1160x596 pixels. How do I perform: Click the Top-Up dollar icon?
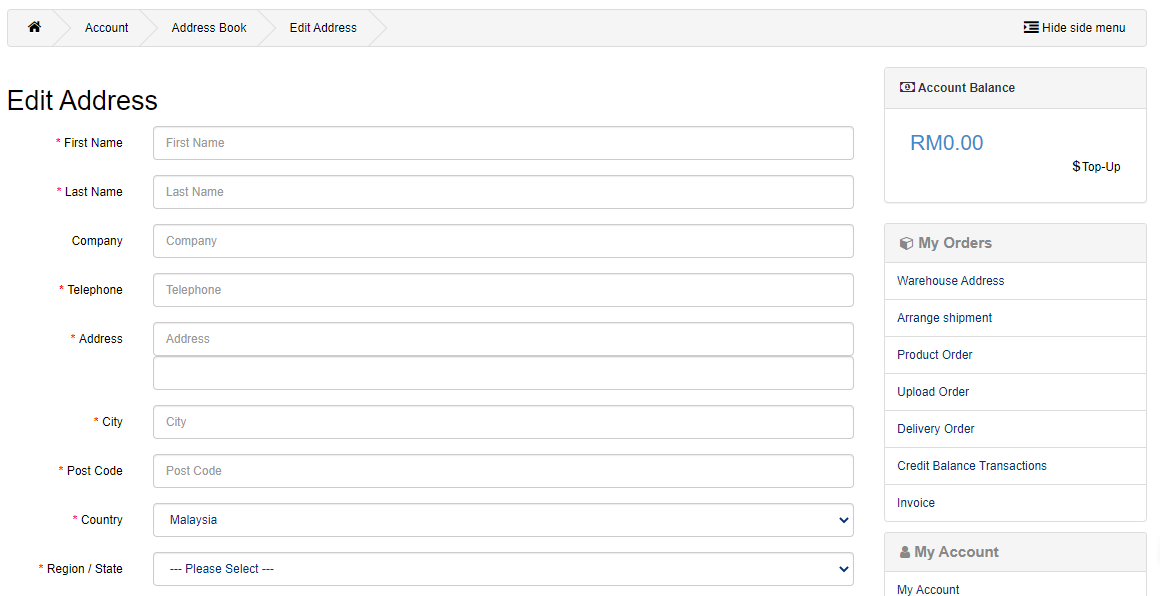tap(1076, 167)
